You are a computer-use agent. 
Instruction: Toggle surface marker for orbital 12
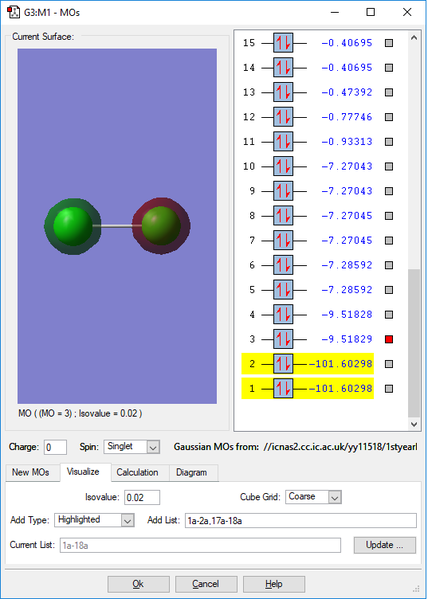tap(389, 117)
